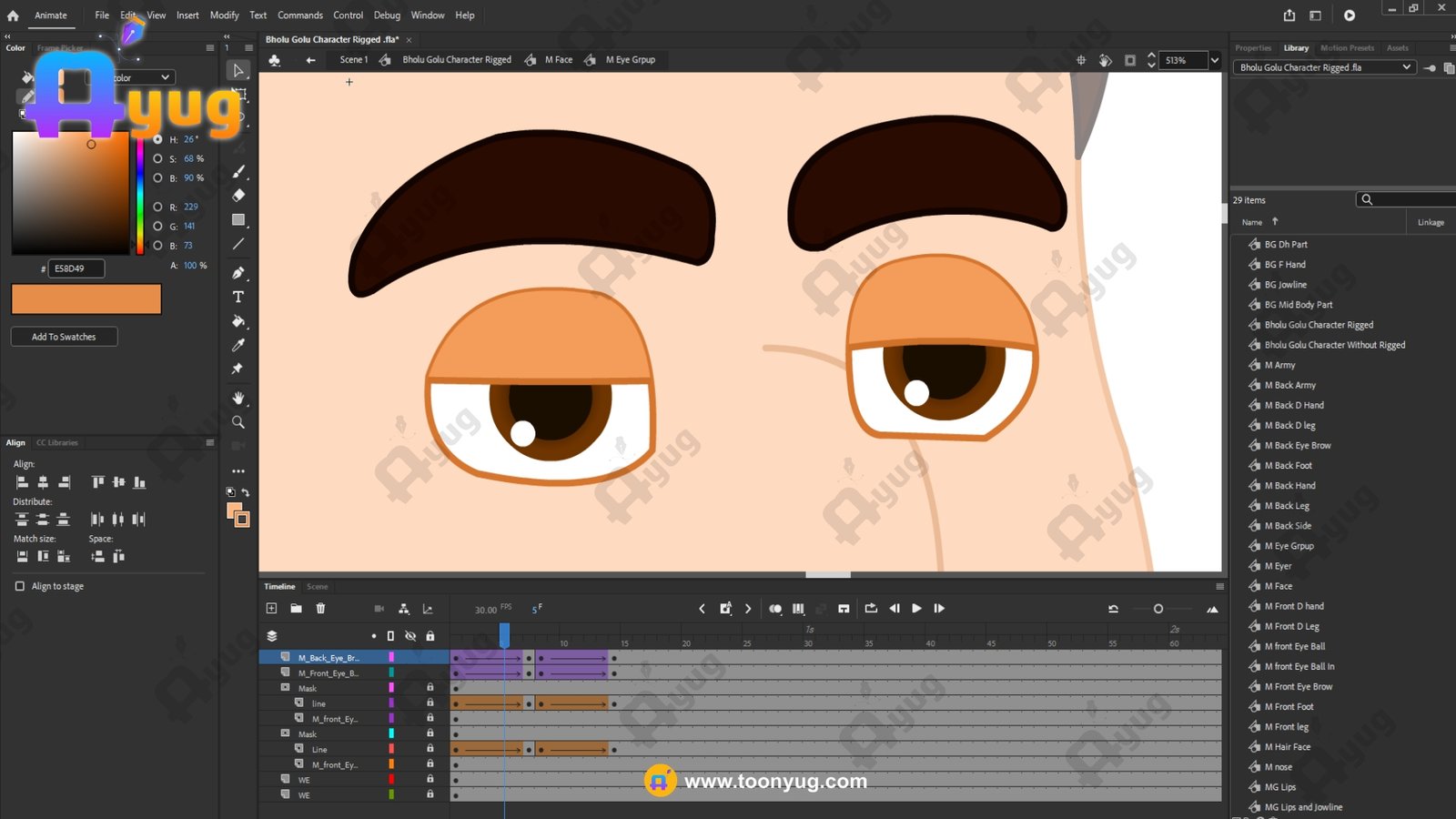Play the timeline animation

(x=916, y=609)
